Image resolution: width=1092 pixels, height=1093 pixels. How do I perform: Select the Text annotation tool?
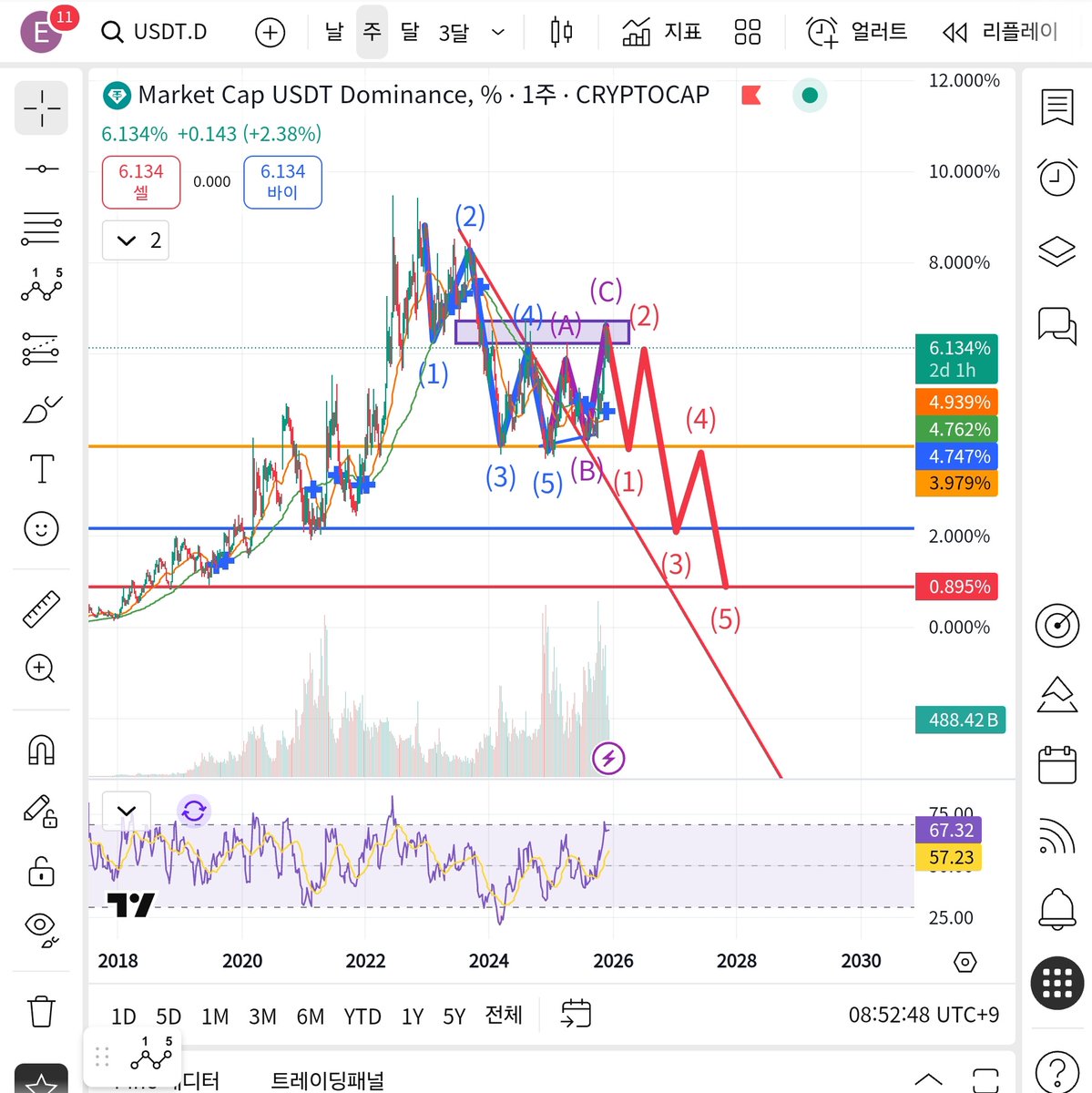pos(42,469)
